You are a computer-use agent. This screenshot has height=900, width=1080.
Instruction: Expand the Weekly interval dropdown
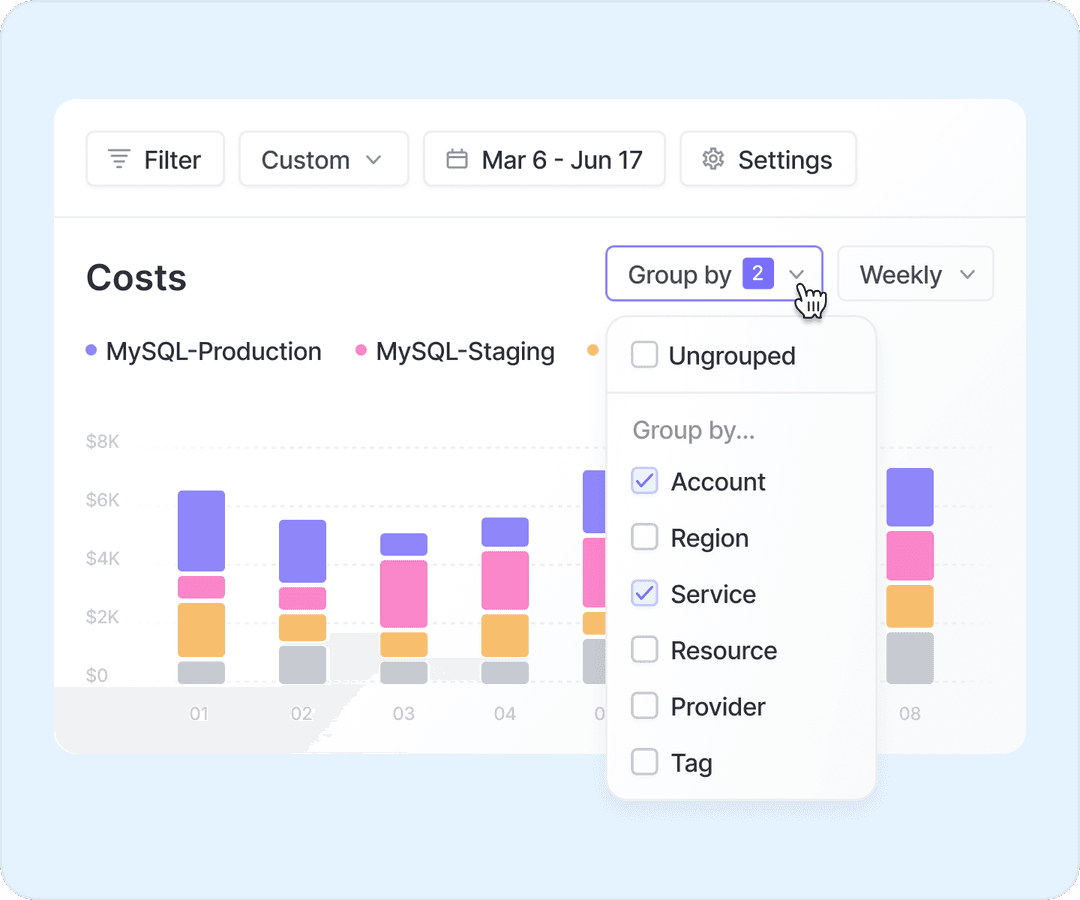pyautogui.click(x=915, y=274)
